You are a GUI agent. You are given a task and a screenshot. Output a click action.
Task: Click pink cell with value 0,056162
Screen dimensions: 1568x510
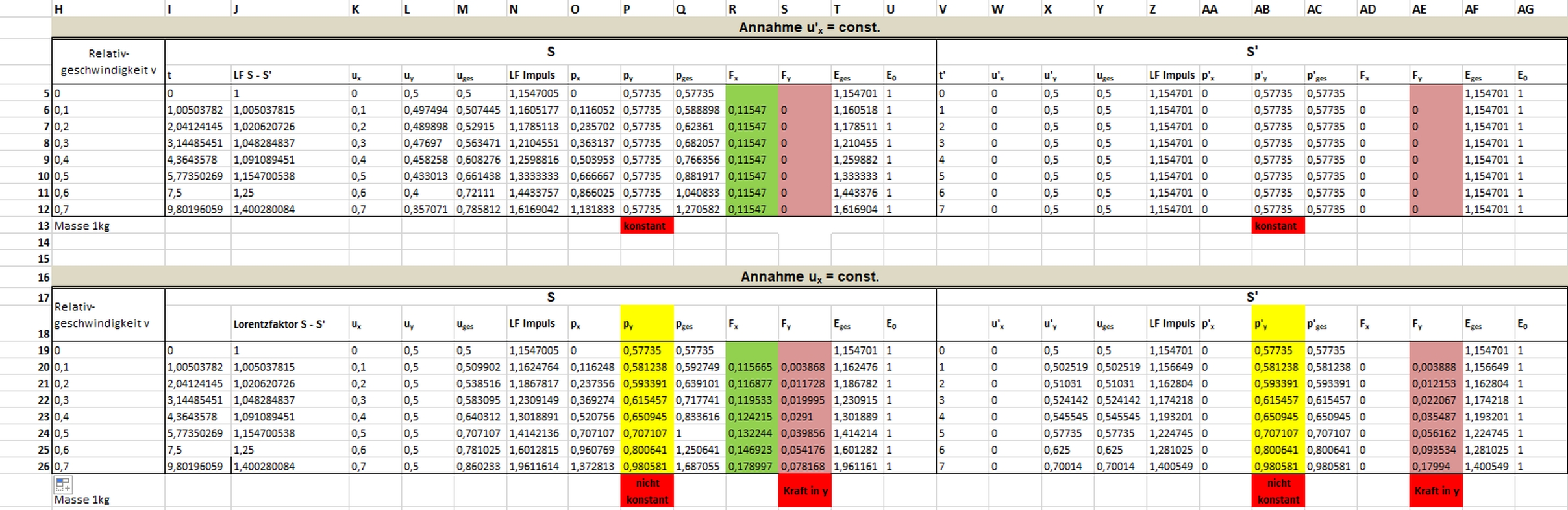click(x=1436, y=433)
